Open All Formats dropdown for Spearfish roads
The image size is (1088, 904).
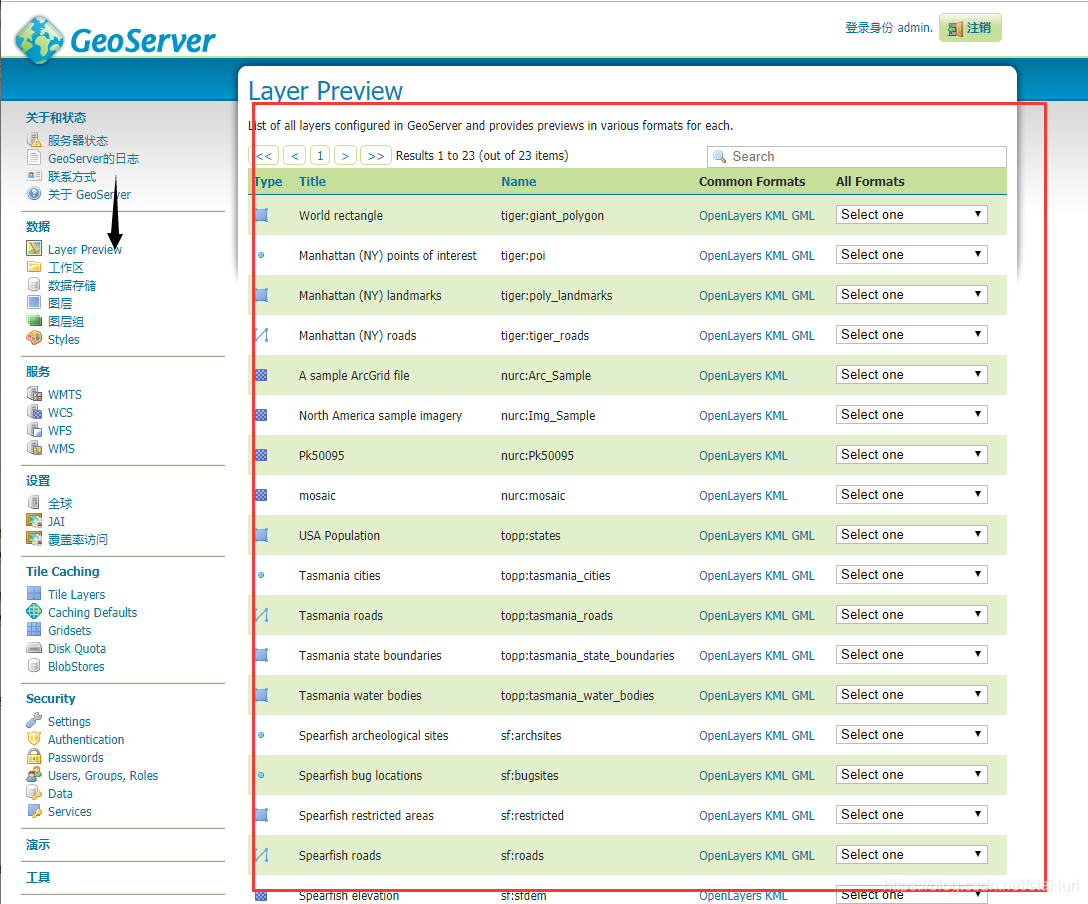point(911,855)
